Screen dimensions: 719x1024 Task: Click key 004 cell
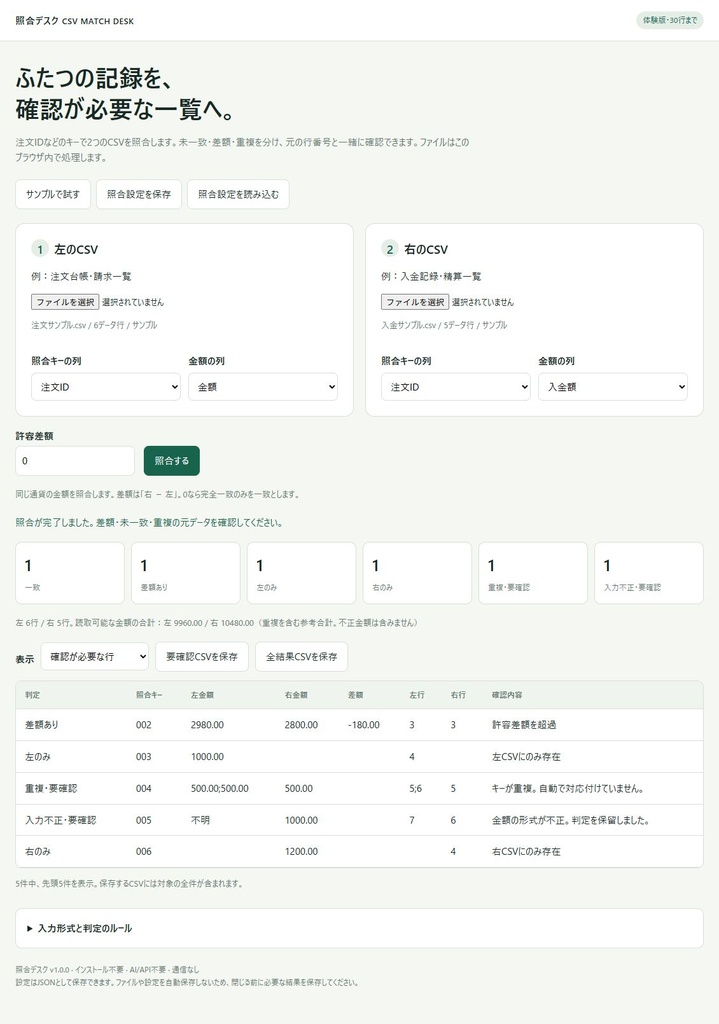coord(144,788)
